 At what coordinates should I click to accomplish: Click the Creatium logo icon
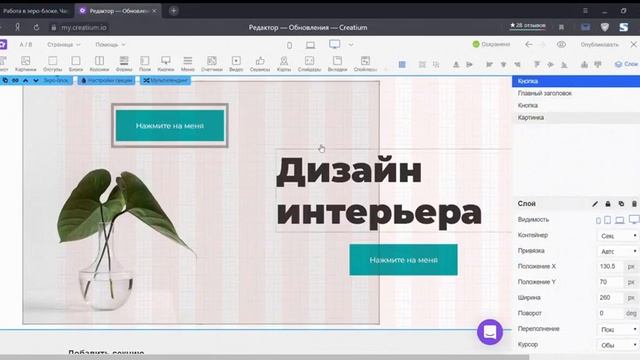(x=3, y=44)
